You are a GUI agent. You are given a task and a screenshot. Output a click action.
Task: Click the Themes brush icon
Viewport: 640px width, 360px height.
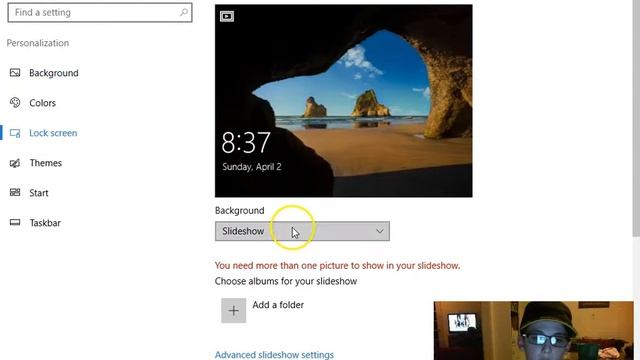click(x=15, y=163)
